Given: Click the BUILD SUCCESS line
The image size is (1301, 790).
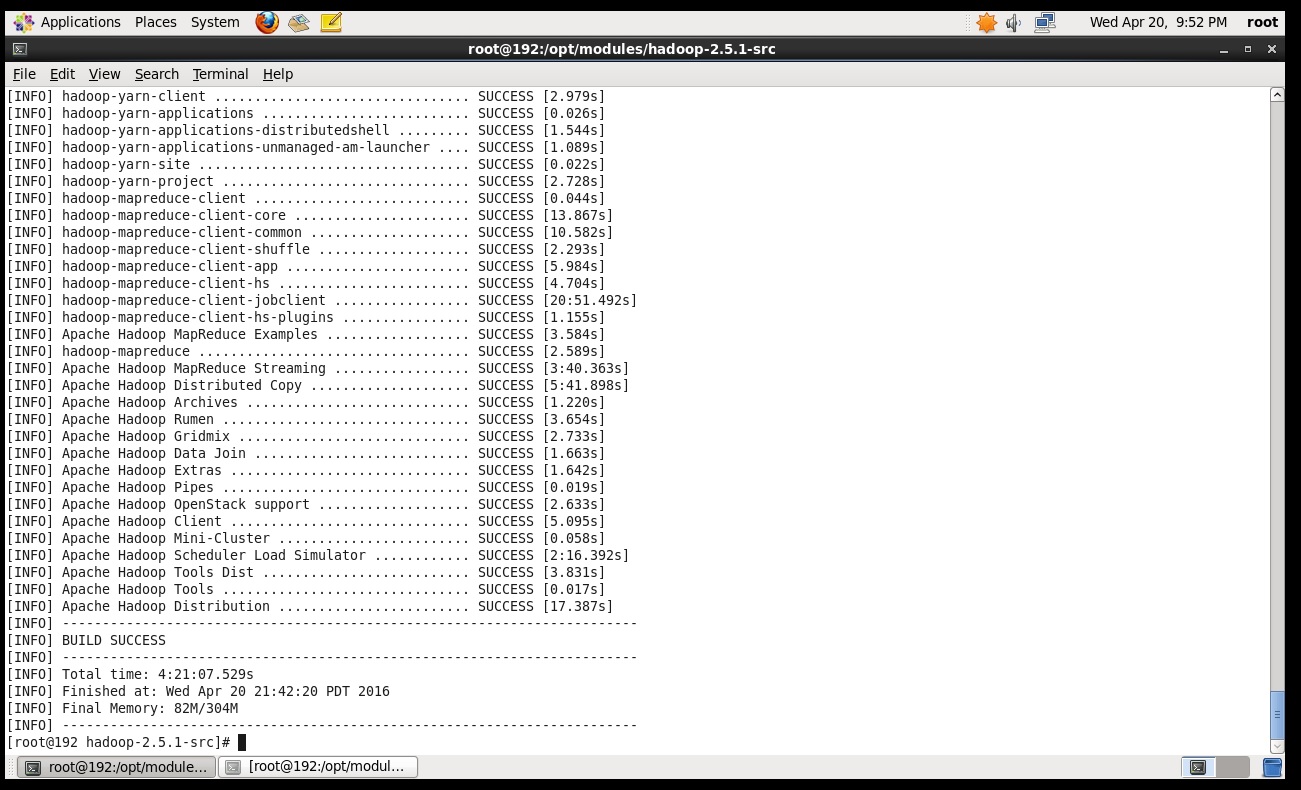Looking at the screenshot, I should 87,640.
